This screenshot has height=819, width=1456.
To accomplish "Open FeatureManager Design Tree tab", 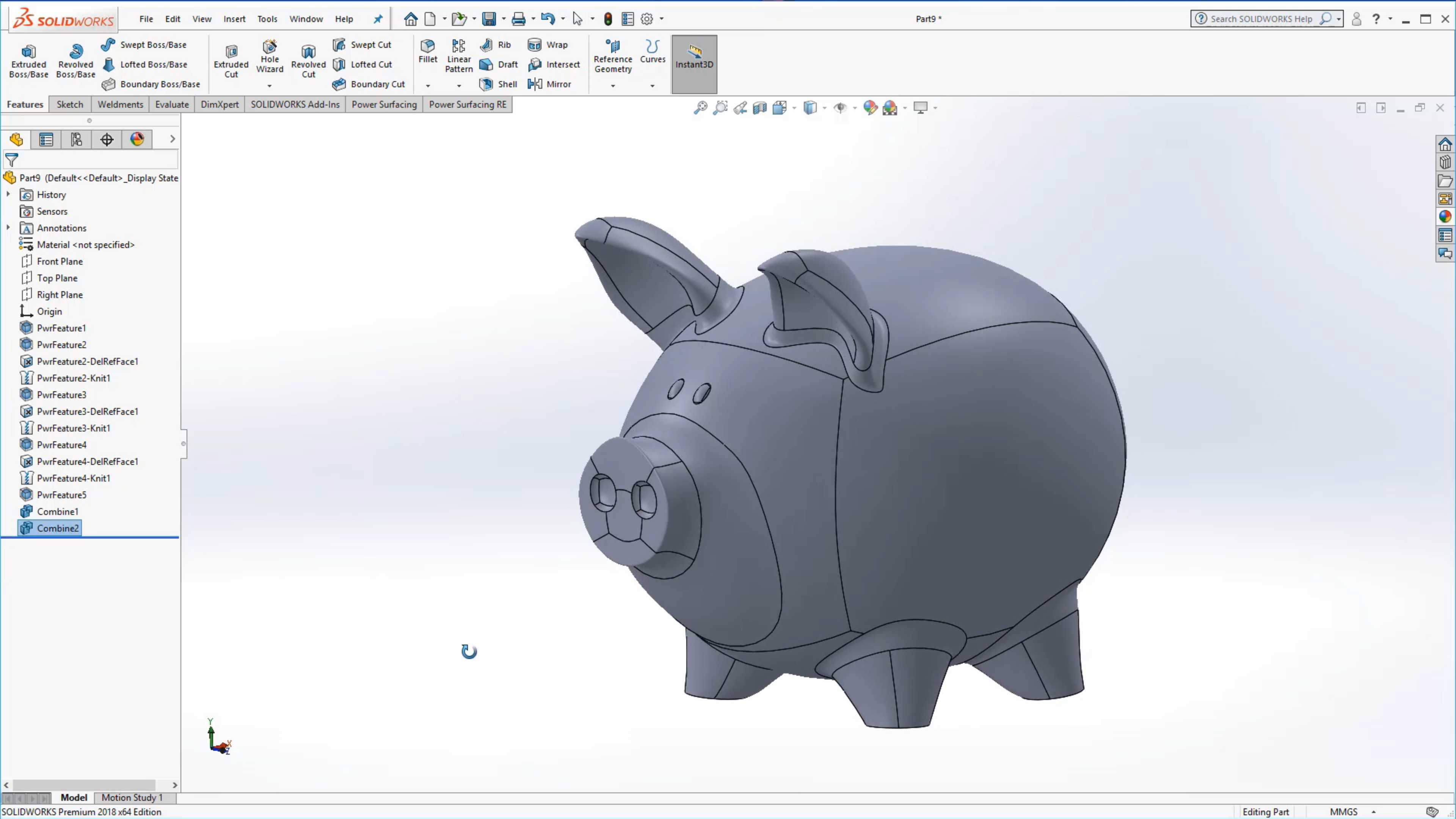I will [16, 140].
